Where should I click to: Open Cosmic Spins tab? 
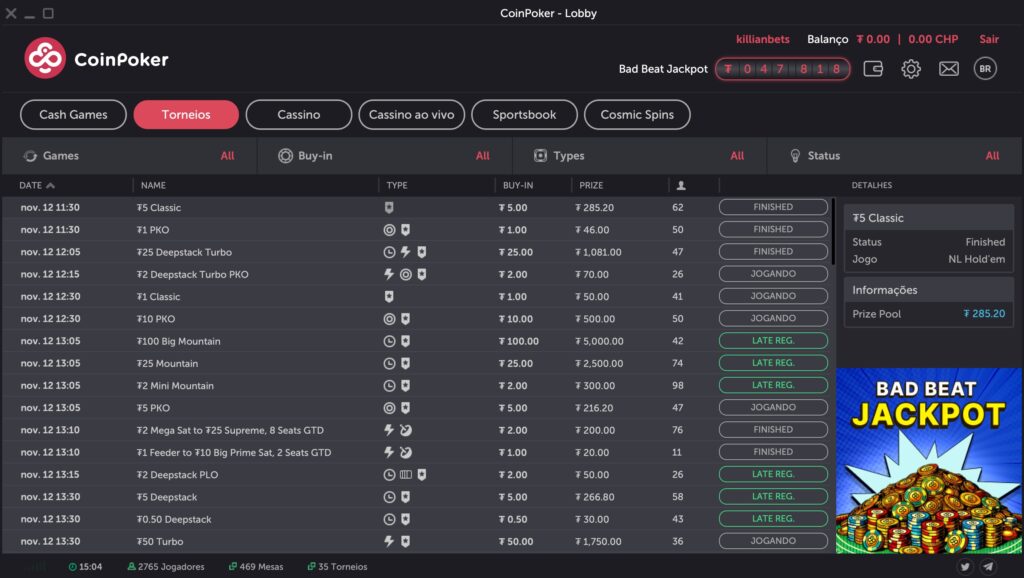637,115
